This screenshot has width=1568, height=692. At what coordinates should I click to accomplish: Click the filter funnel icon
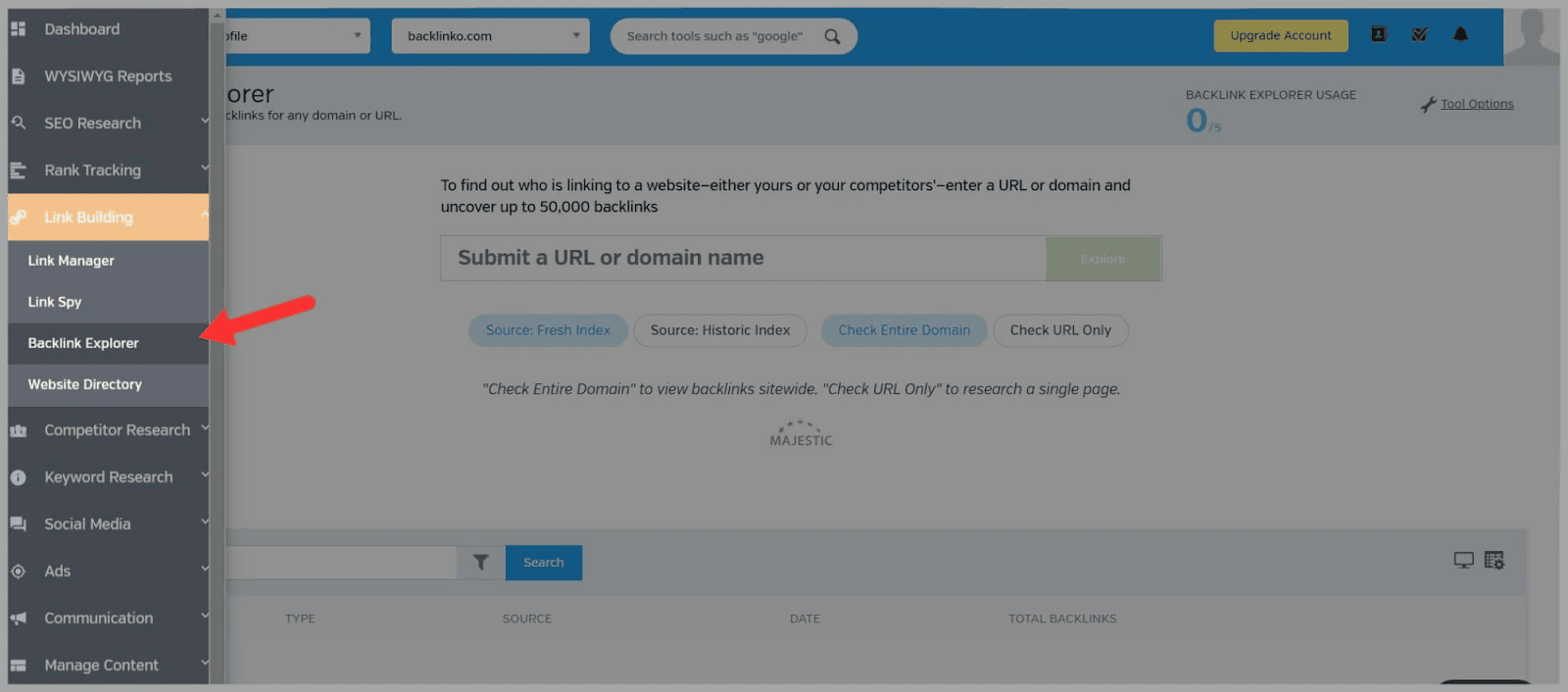pyautogui.click(x=481, y=563)
